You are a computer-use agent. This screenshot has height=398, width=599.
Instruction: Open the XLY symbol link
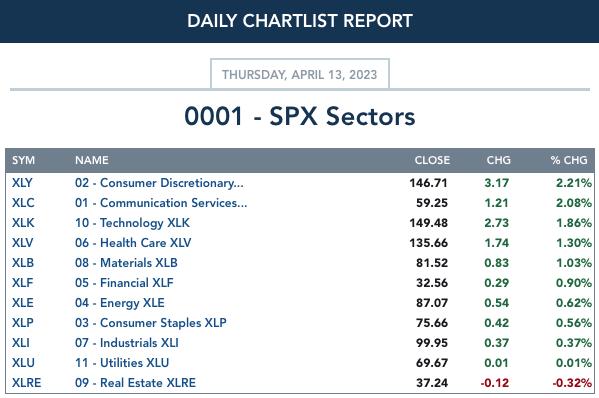coord(22,183)
